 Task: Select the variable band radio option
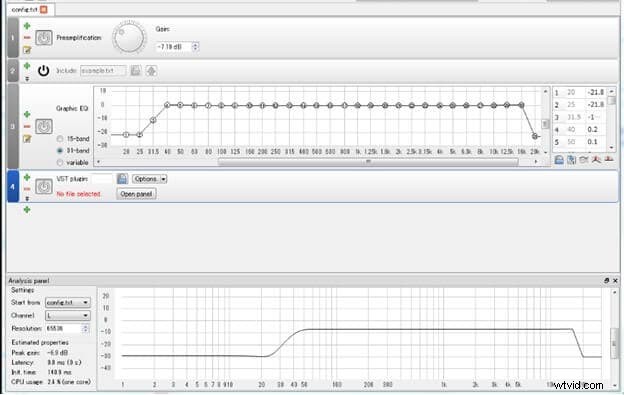point(60,162)
